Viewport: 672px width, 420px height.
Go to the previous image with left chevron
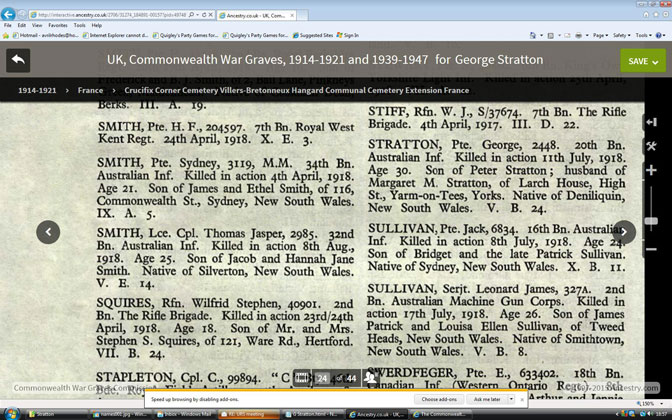click(x=48, y=232)
